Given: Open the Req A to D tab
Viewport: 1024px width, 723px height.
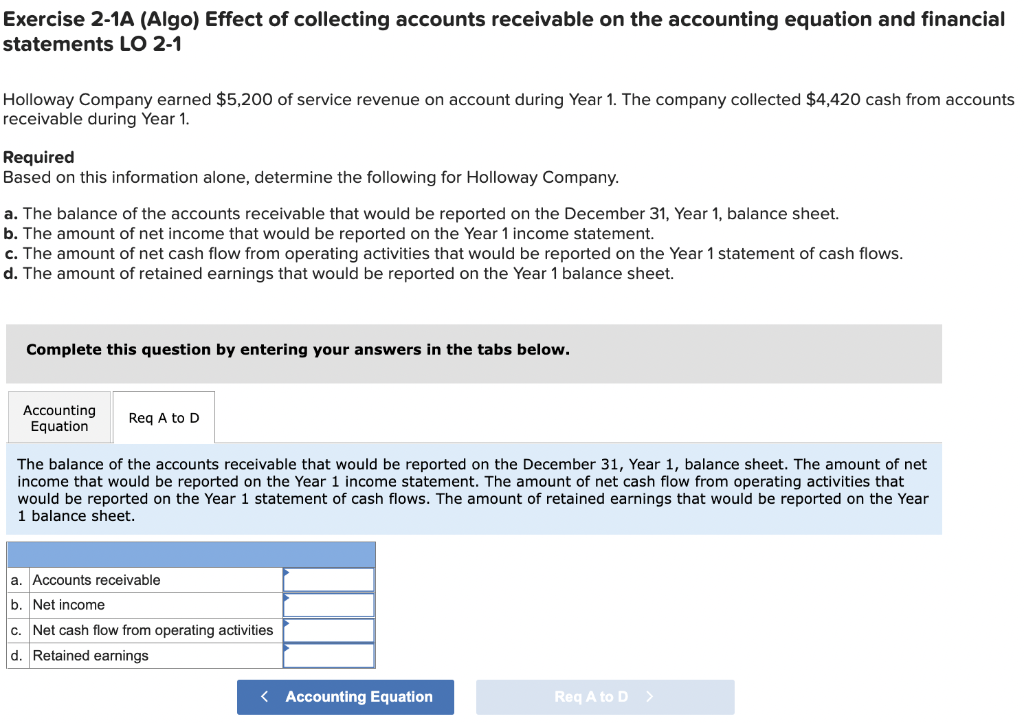Looking at the screenshot, I should pos(163,416).
